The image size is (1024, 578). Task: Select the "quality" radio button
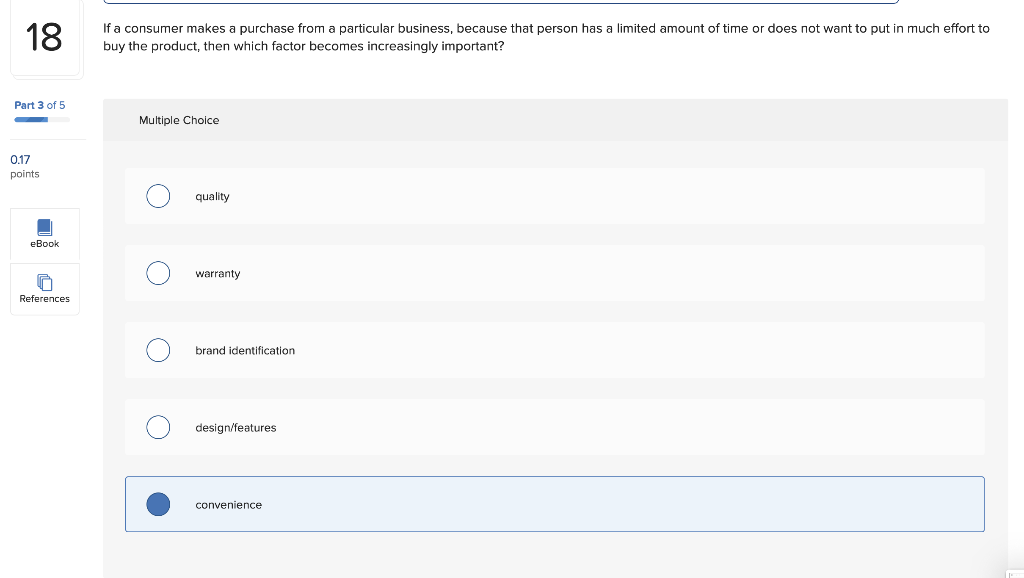(x=158, y=196)
